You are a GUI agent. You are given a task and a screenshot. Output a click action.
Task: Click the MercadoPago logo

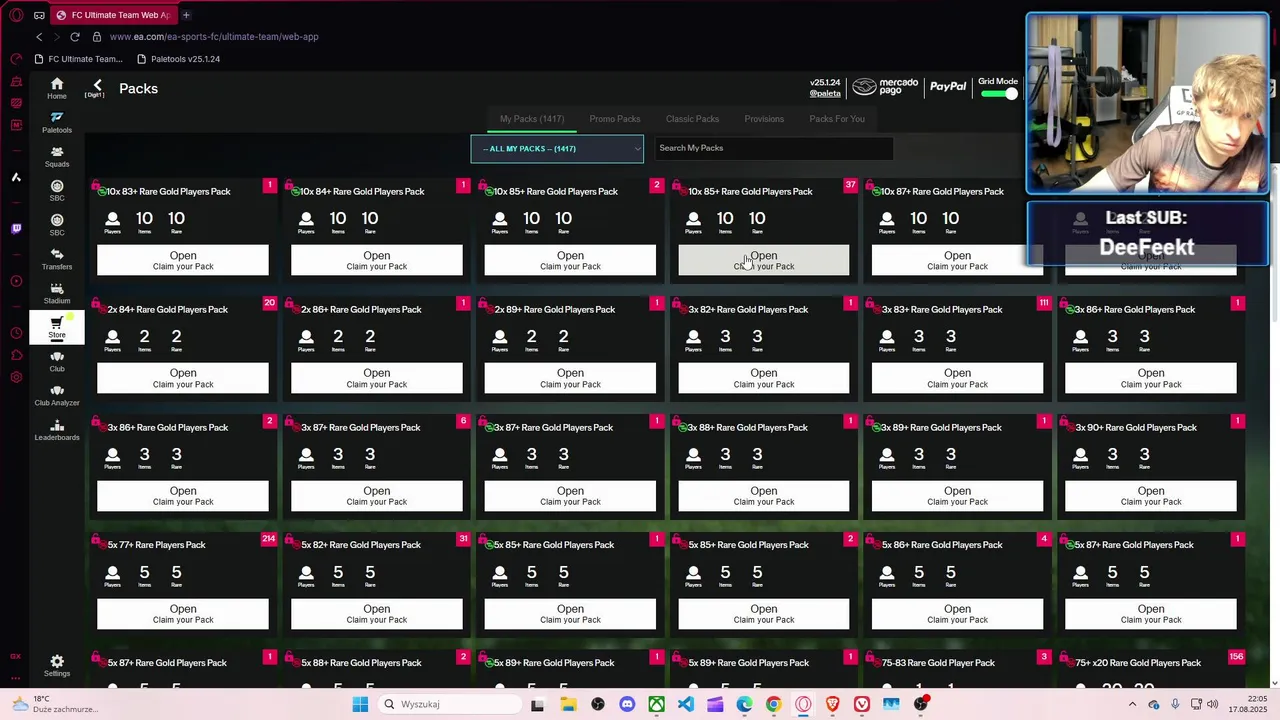(885, 88)
